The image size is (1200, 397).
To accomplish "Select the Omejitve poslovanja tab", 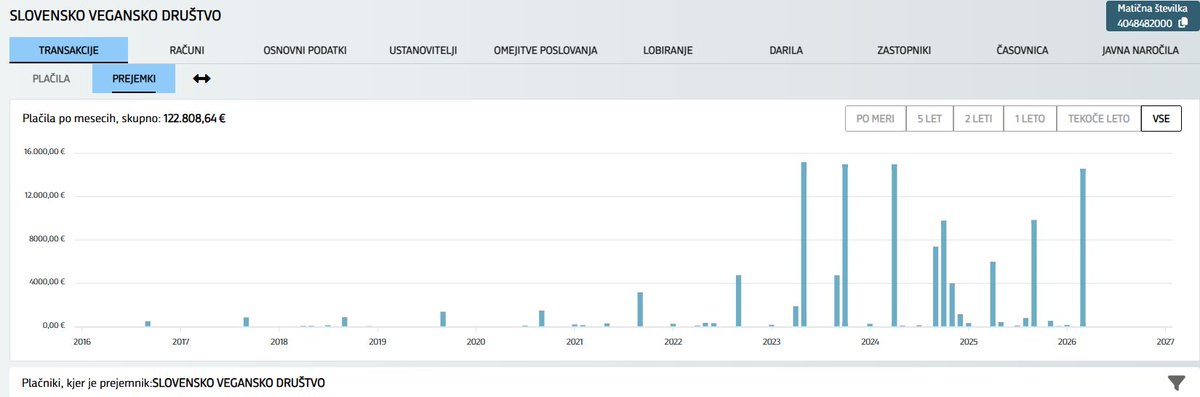I will 545,50.
